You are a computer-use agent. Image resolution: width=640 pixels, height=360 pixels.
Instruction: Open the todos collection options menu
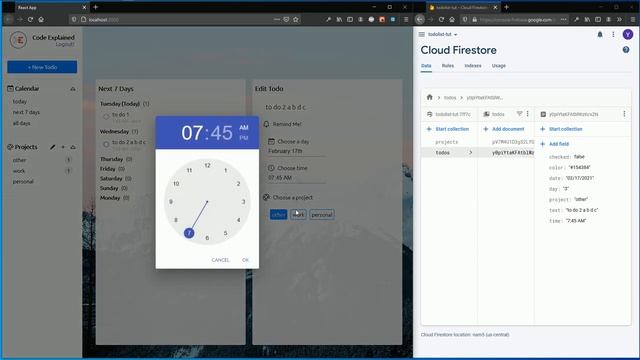pos(527,114)
